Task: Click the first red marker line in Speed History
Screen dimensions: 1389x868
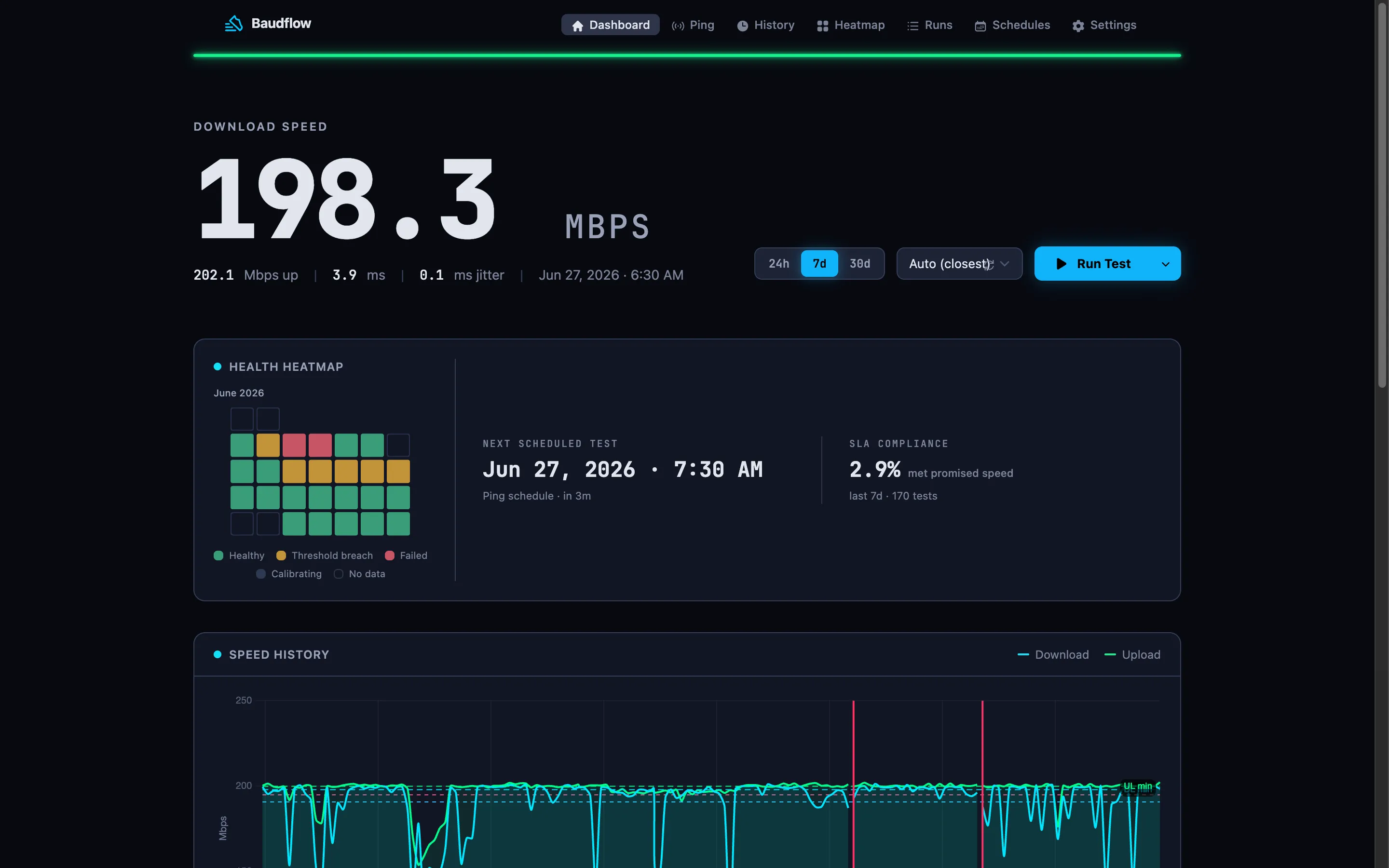Action: tap(853, 784)
